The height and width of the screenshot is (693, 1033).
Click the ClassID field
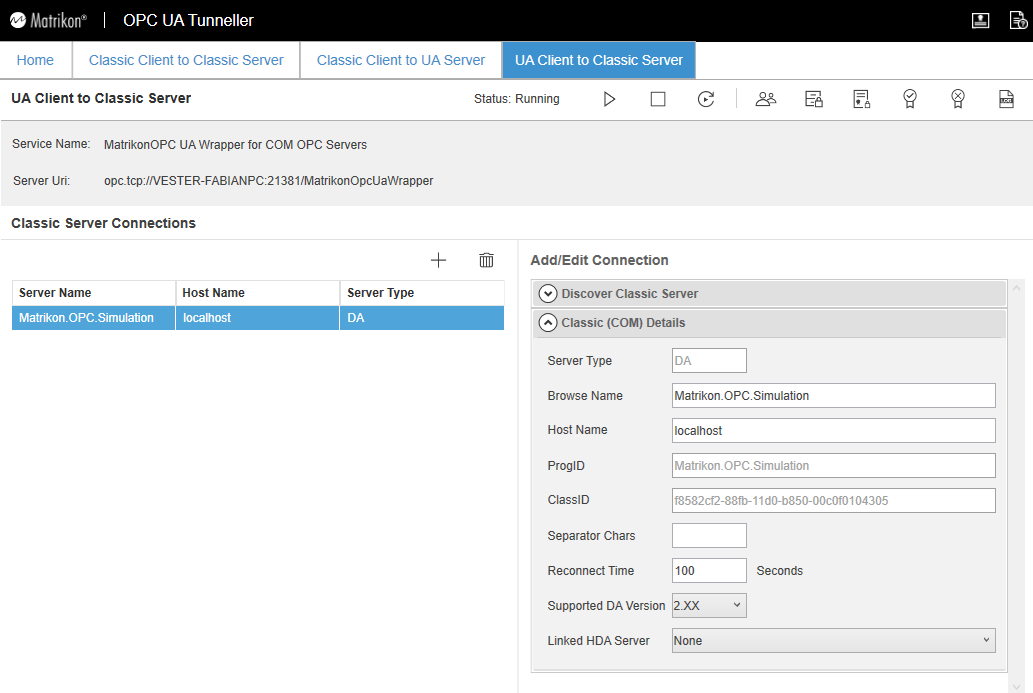(x=833, y=500)
